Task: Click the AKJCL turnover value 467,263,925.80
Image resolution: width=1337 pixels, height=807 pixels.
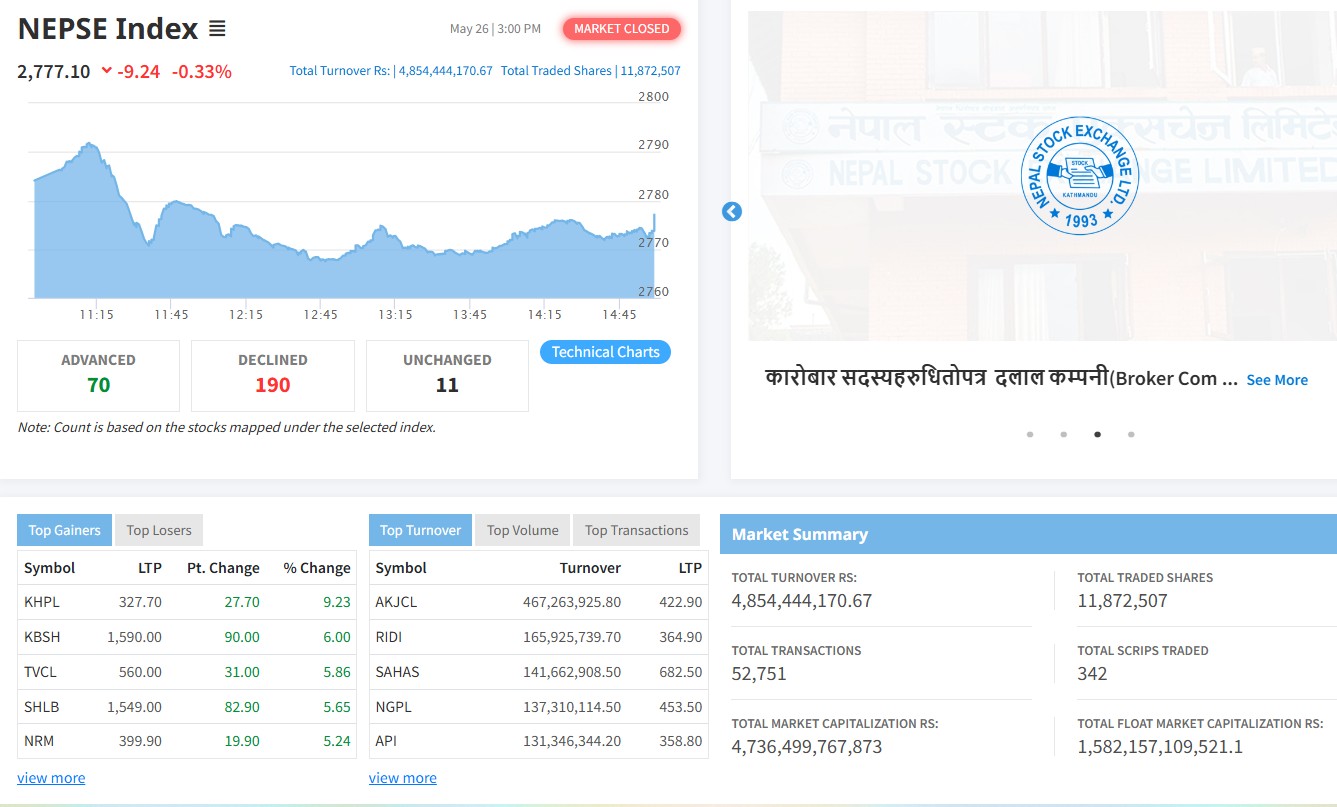Action: (x=572, y=602)
